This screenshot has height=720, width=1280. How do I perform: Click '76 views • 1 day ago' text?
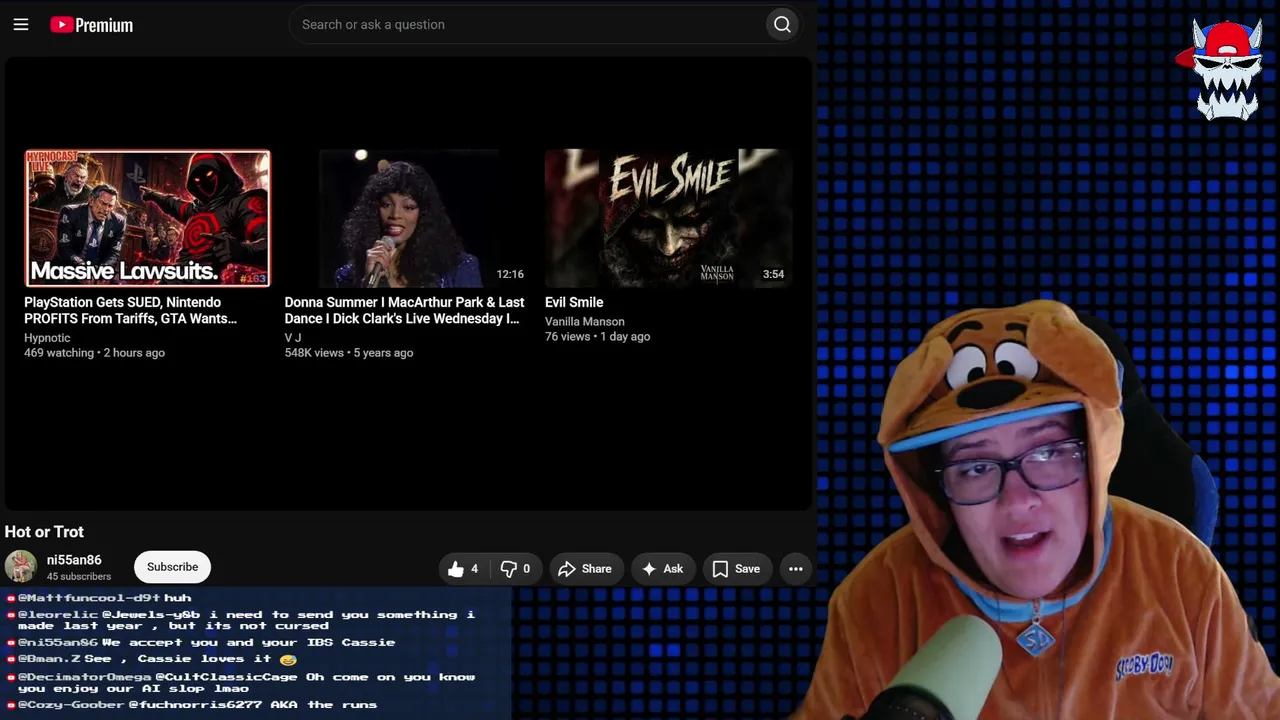tap(598, 337)
